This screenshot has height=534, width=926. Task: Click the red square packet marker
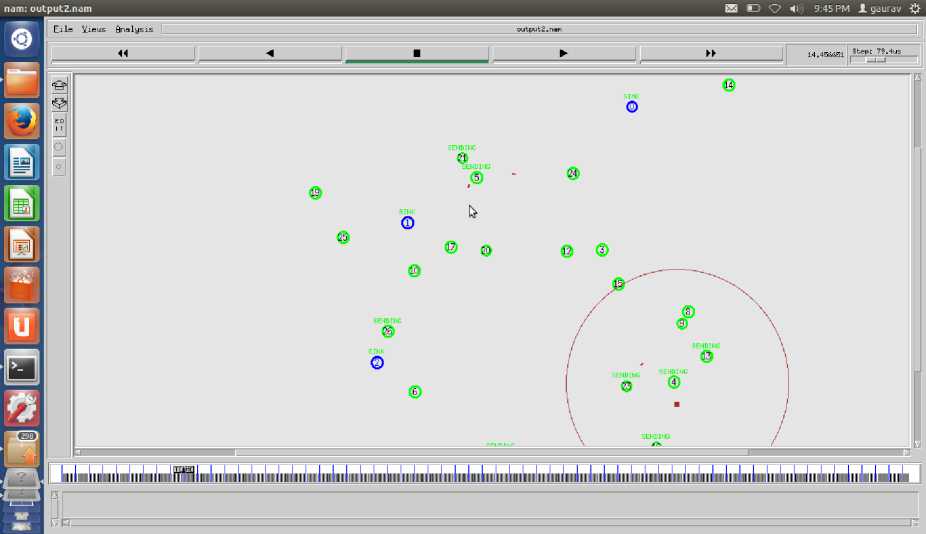pyautogui.click(x=677, y=405)
